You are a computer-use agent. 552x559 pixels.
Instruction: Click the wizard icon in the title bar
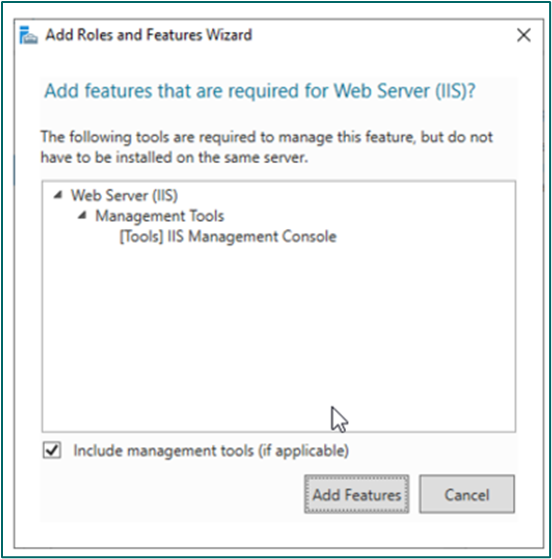(x=28, y=35)
